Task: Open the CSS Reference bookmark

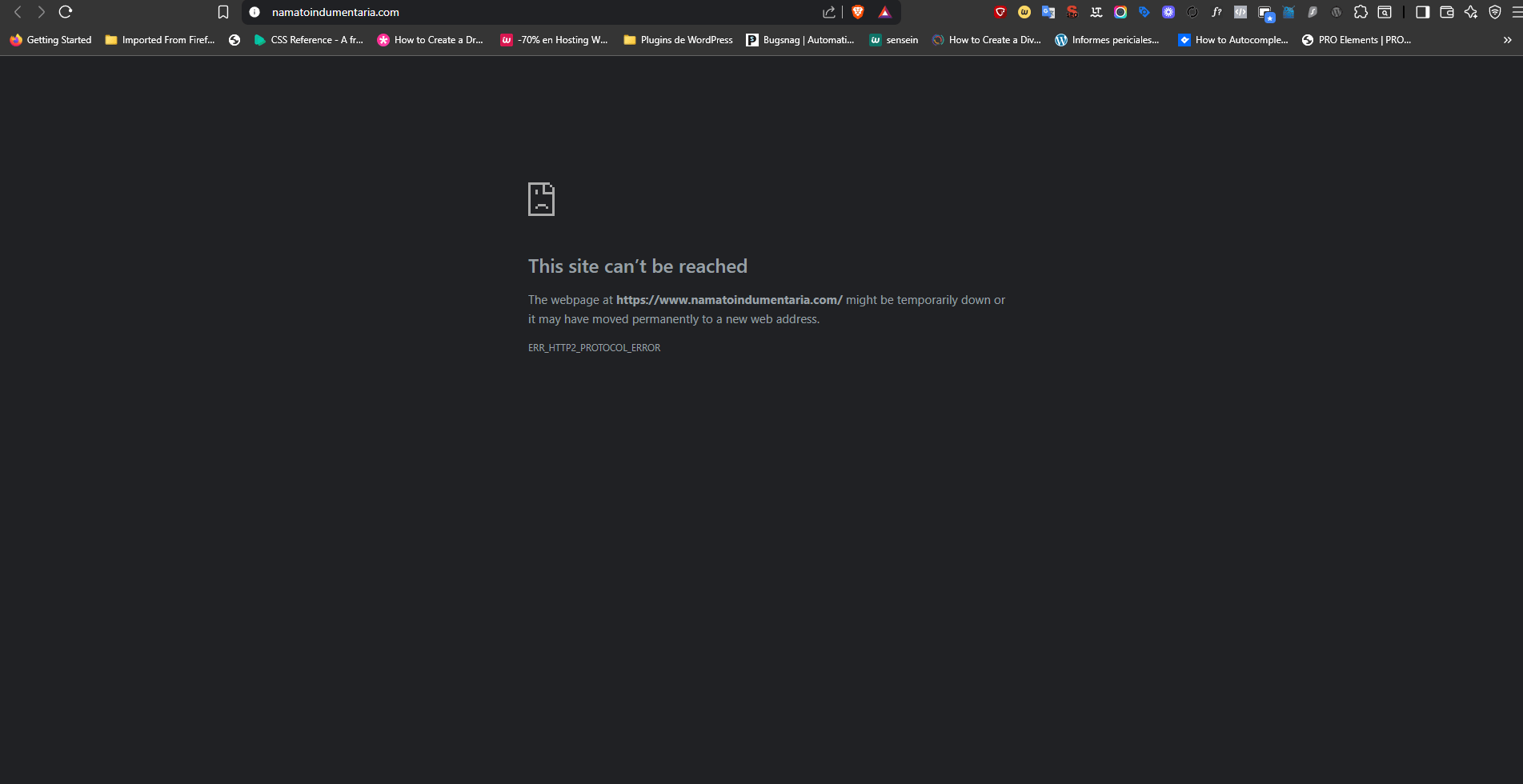Action: tap(308, 40)
